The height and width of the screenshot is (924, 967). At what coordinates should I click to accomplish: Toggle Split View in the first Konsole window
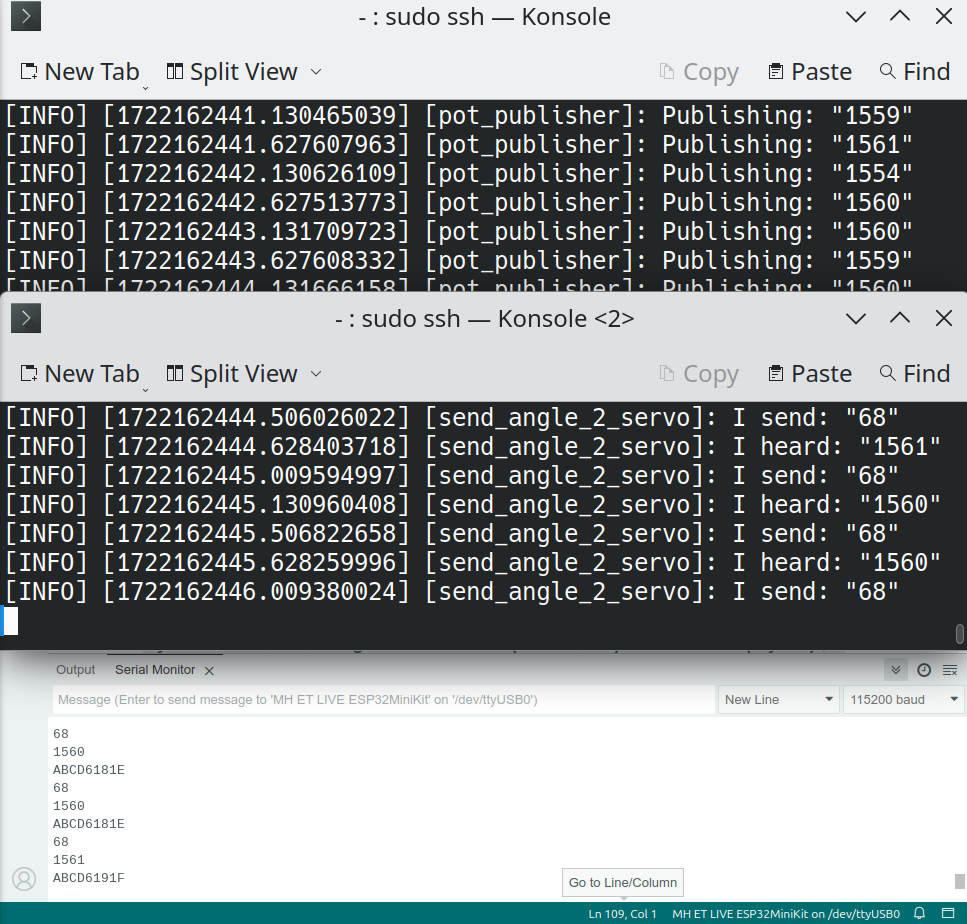click(232, 72)
